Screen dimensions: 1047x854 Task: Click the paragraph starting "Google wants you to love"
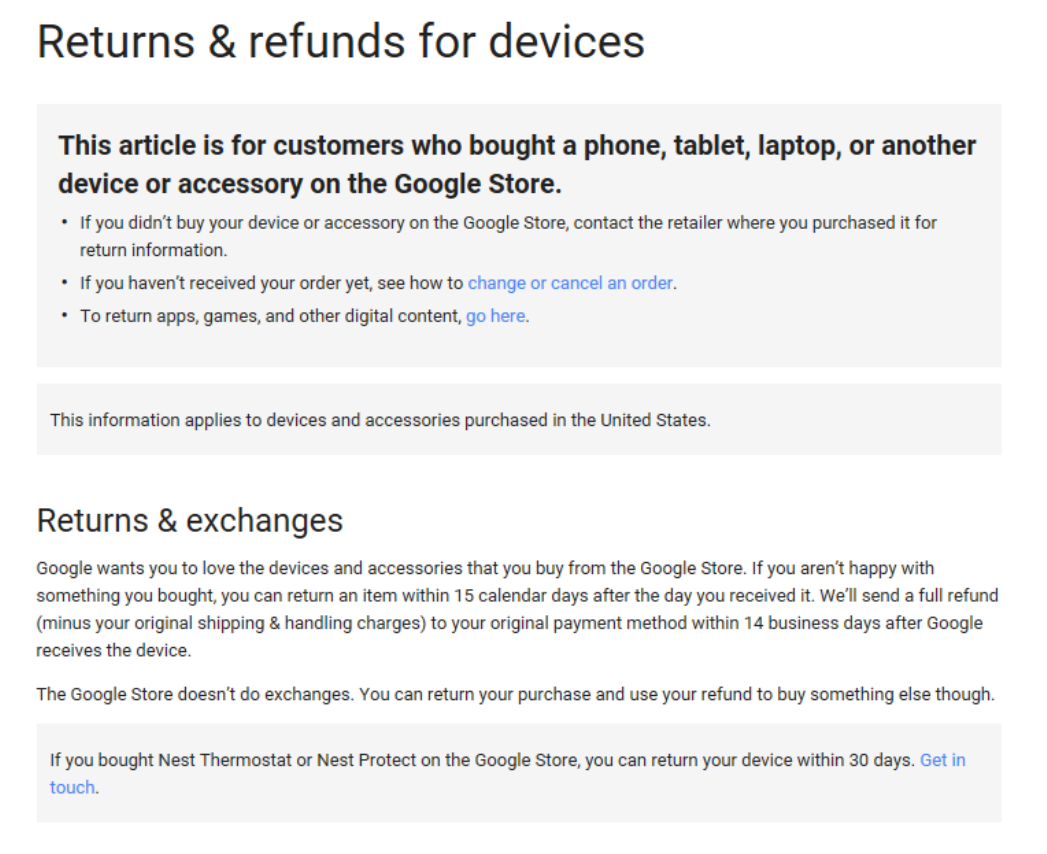tap(517, 609)
